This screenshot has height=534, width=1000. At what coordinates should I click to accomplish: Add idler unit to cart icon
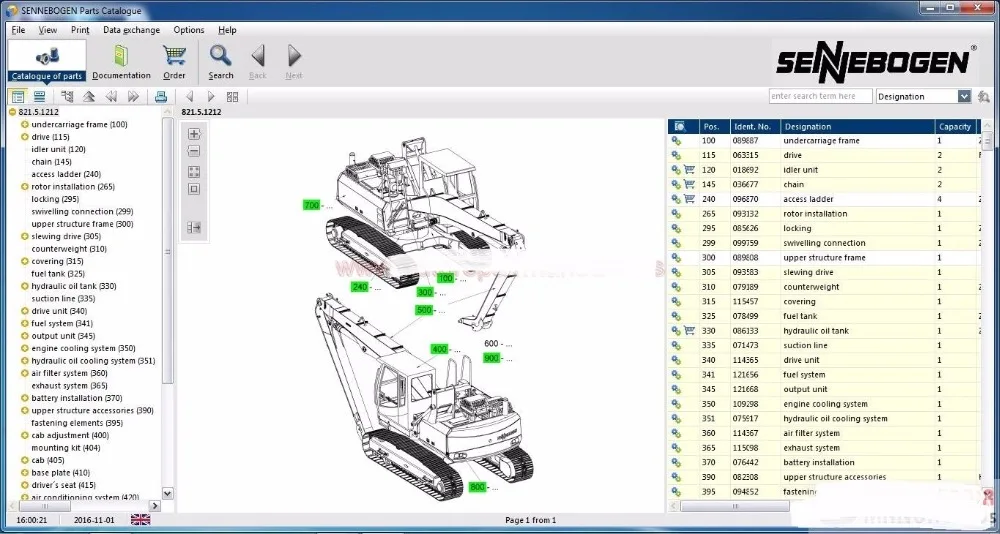pyautogui.click(x=689, y=170)
